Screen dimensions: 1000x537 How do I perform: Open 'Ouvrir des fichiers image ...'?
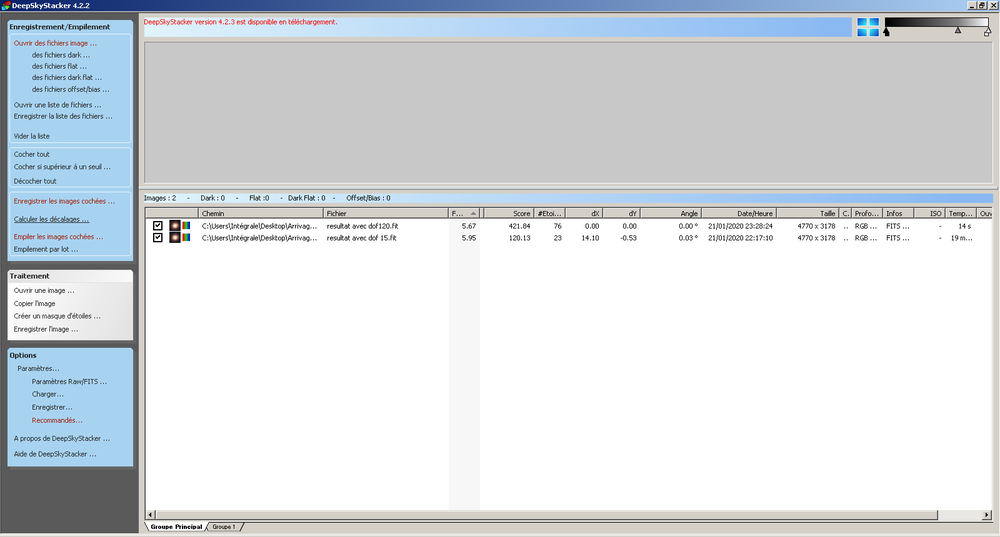pos(55,43)
